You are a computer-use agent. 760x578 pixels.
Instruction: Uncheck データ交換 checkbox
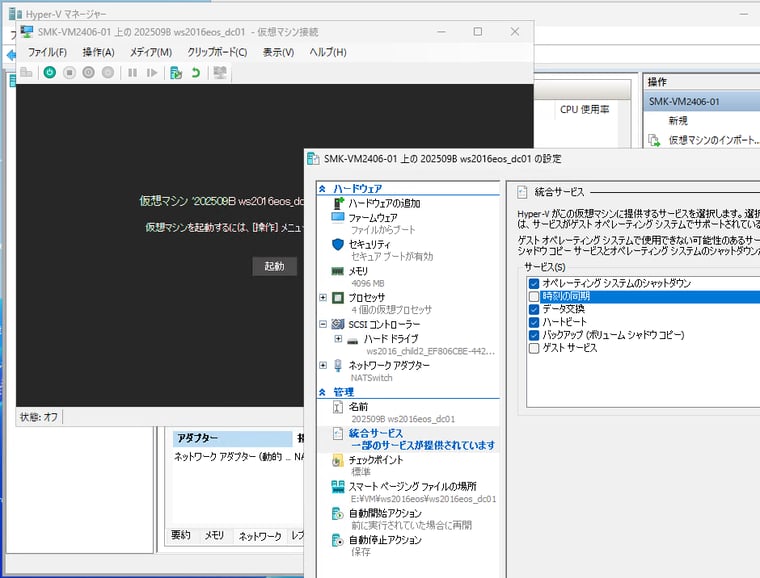click(x=534, y=310)
